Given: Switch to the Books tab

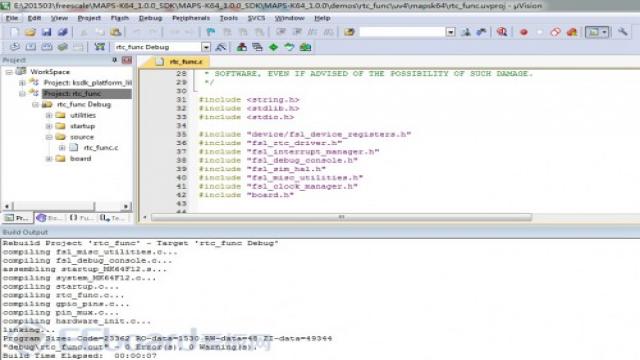Looking at the screenshot, I should click(x=50, y=218).
